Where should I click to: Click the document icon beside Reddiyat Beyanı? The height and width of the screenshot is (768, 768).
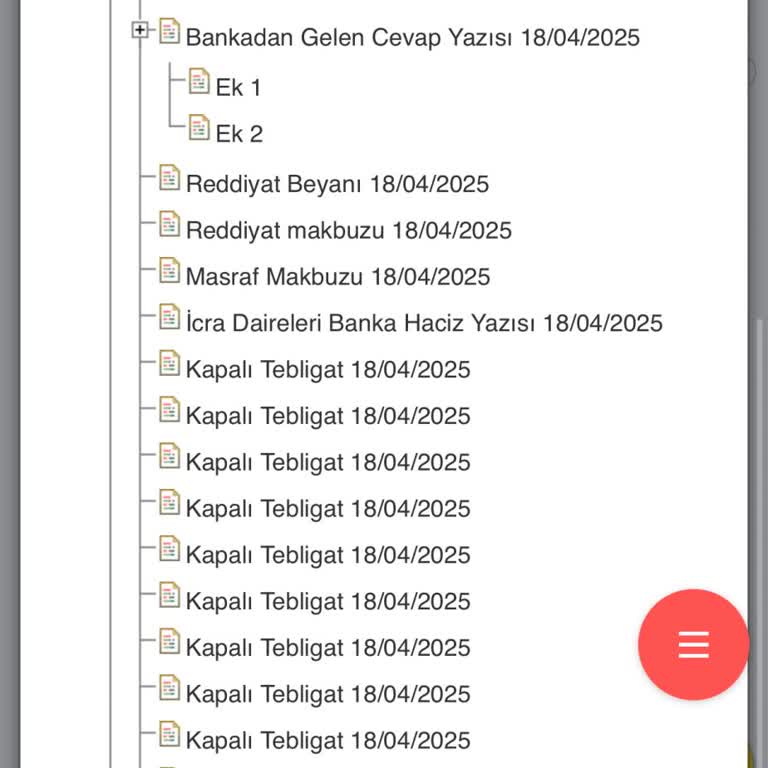(169, 178)
